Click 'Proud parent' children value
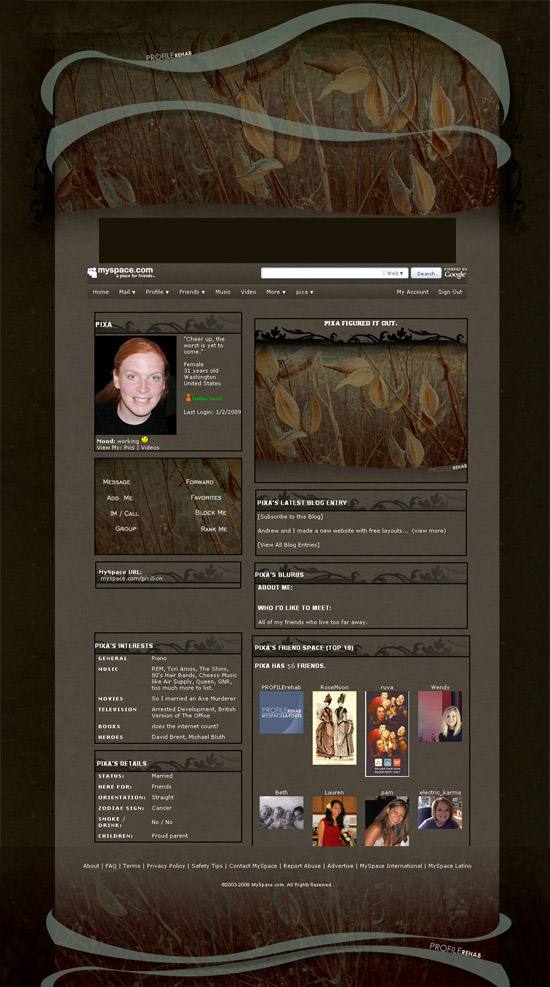Image resolution: width=550 pixels, height=987 pixels. [x=170, y=836]
